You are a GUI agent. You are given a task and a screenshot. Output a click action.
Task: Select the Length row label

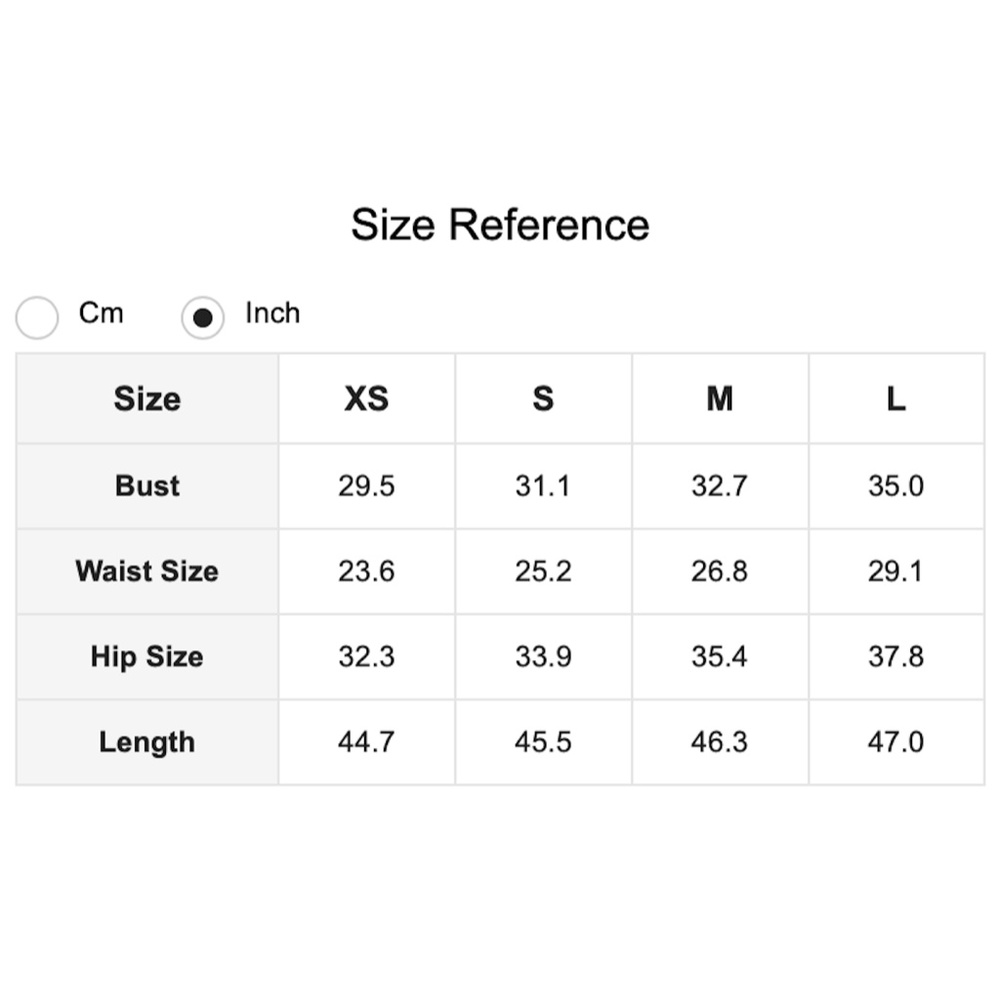tap(147, 742)
